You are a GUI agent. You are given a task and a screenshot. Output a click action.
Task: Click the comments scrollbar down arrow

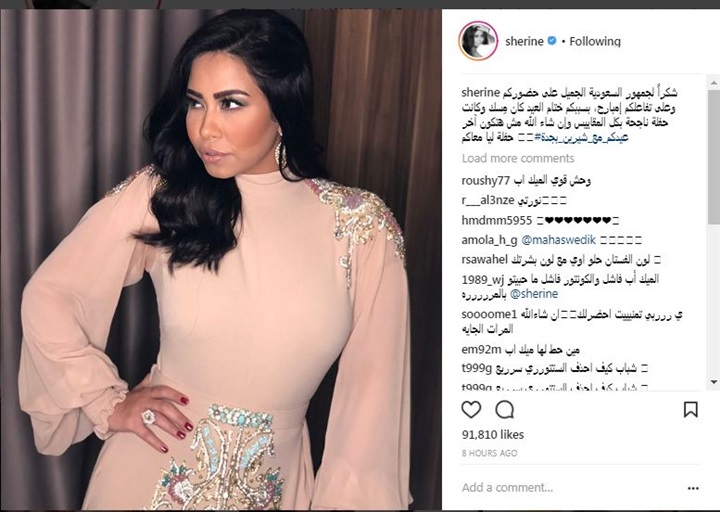coord(714,382)
